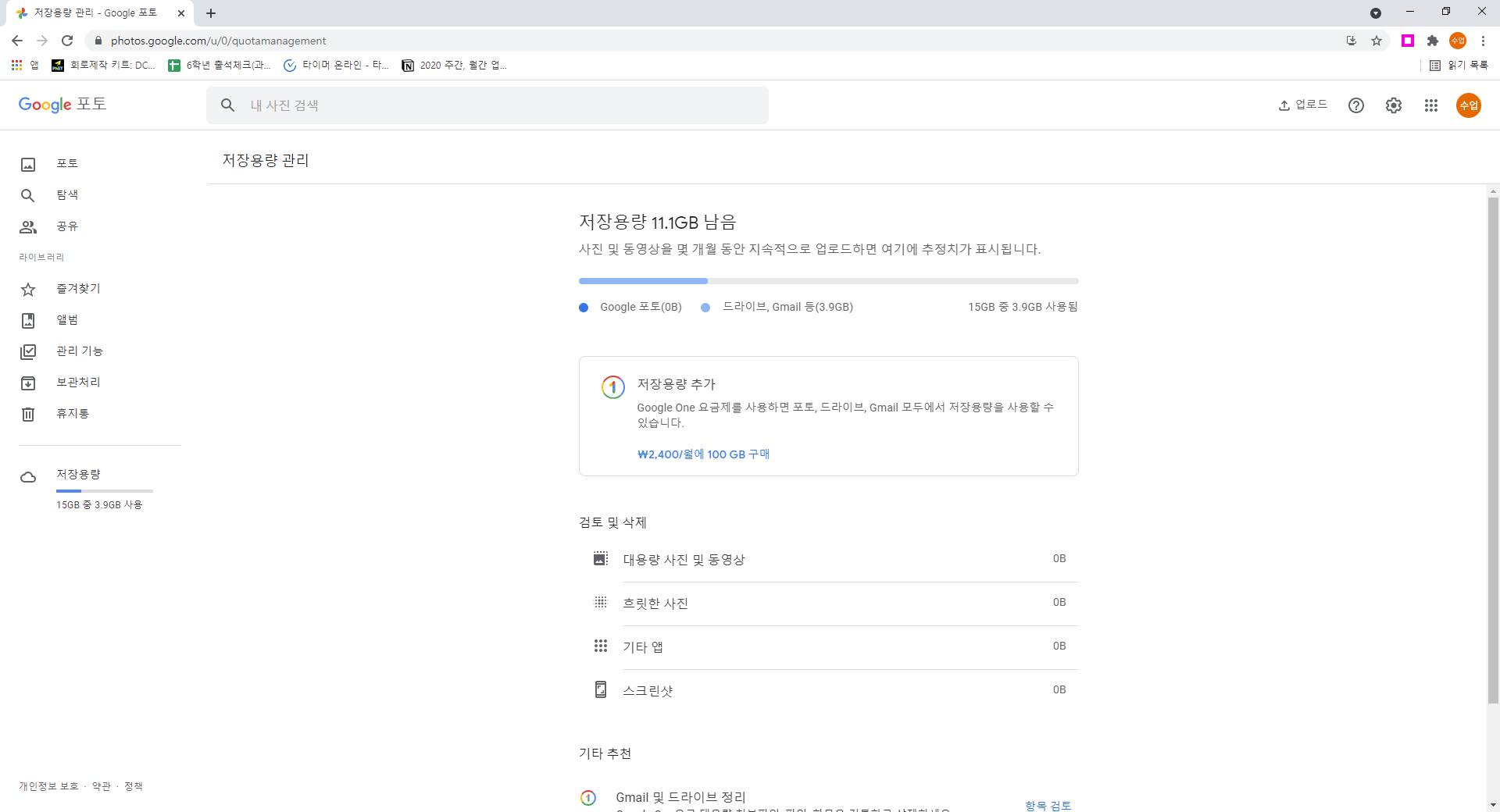Click the archive box icon beside 보관처리
The height and width of the screenshot is (812, 1500).
pos(28,383)
